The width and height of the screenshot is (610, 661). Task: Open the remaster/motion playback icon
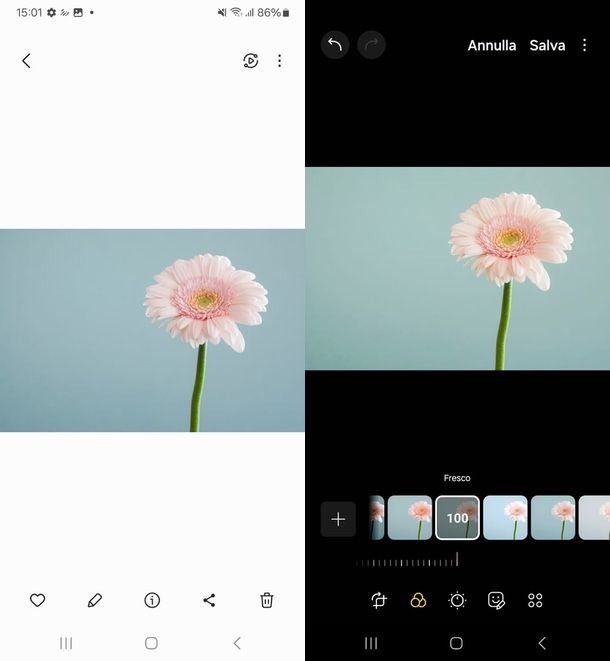pos(251,61)
